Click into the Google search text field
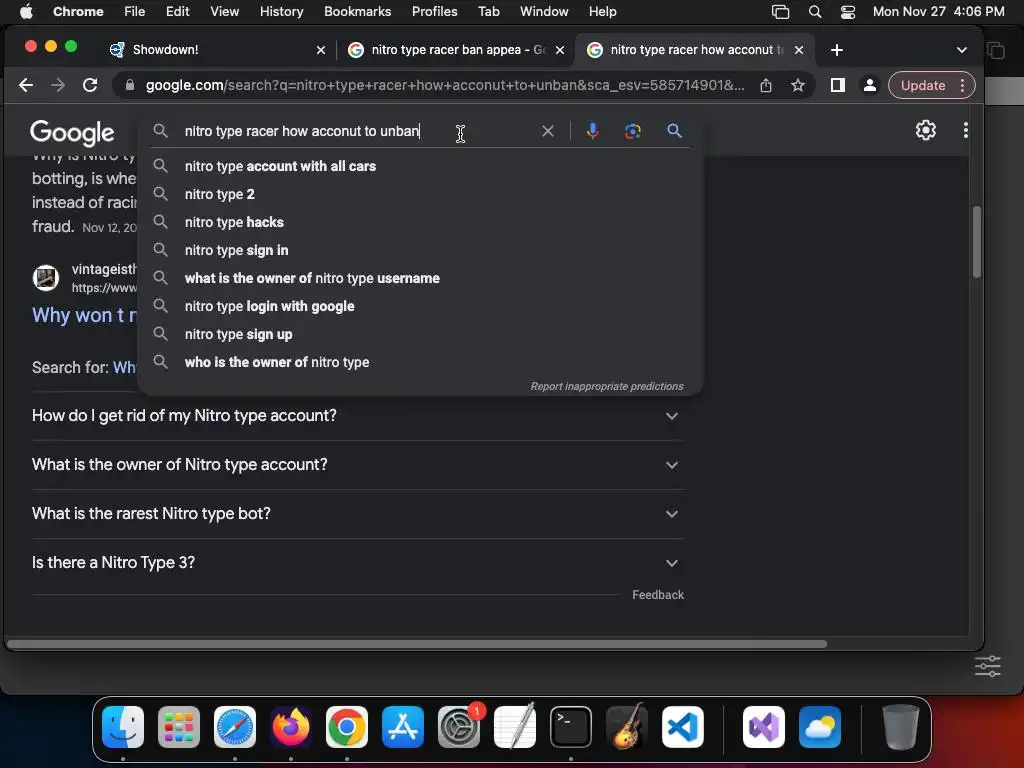The image size is (1024, 768). pyautogui.click(x=359, y=131)
